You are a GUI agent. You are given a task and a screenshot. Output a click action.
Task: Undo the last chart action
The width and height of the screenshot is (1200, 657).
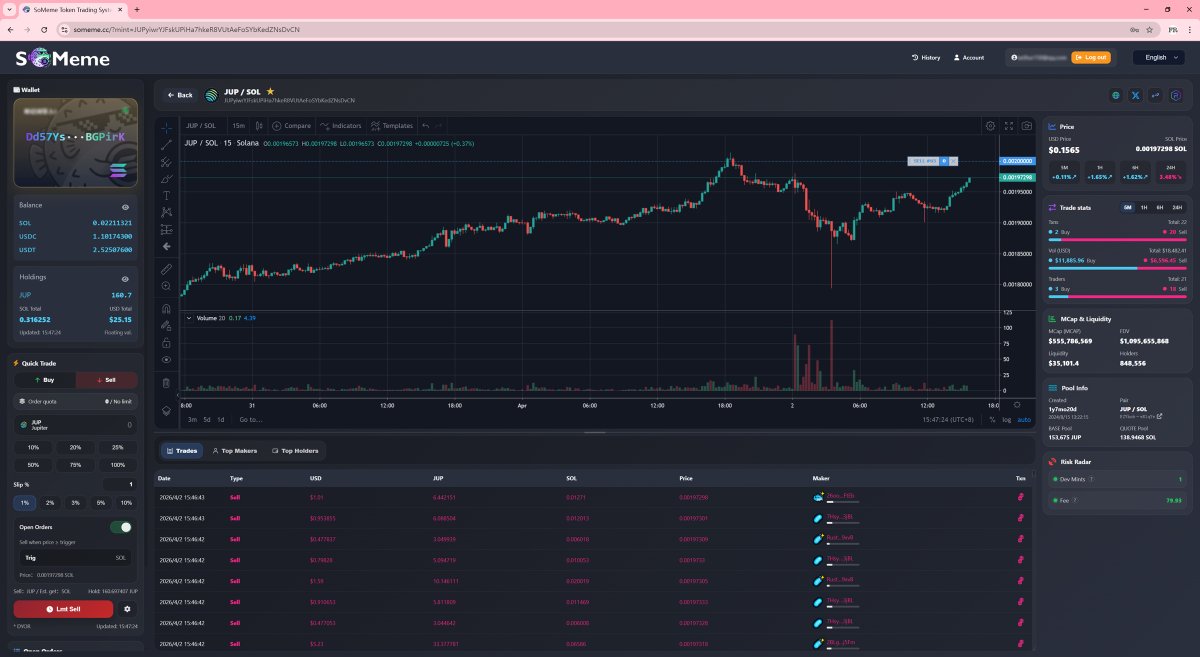click(425, 126)
